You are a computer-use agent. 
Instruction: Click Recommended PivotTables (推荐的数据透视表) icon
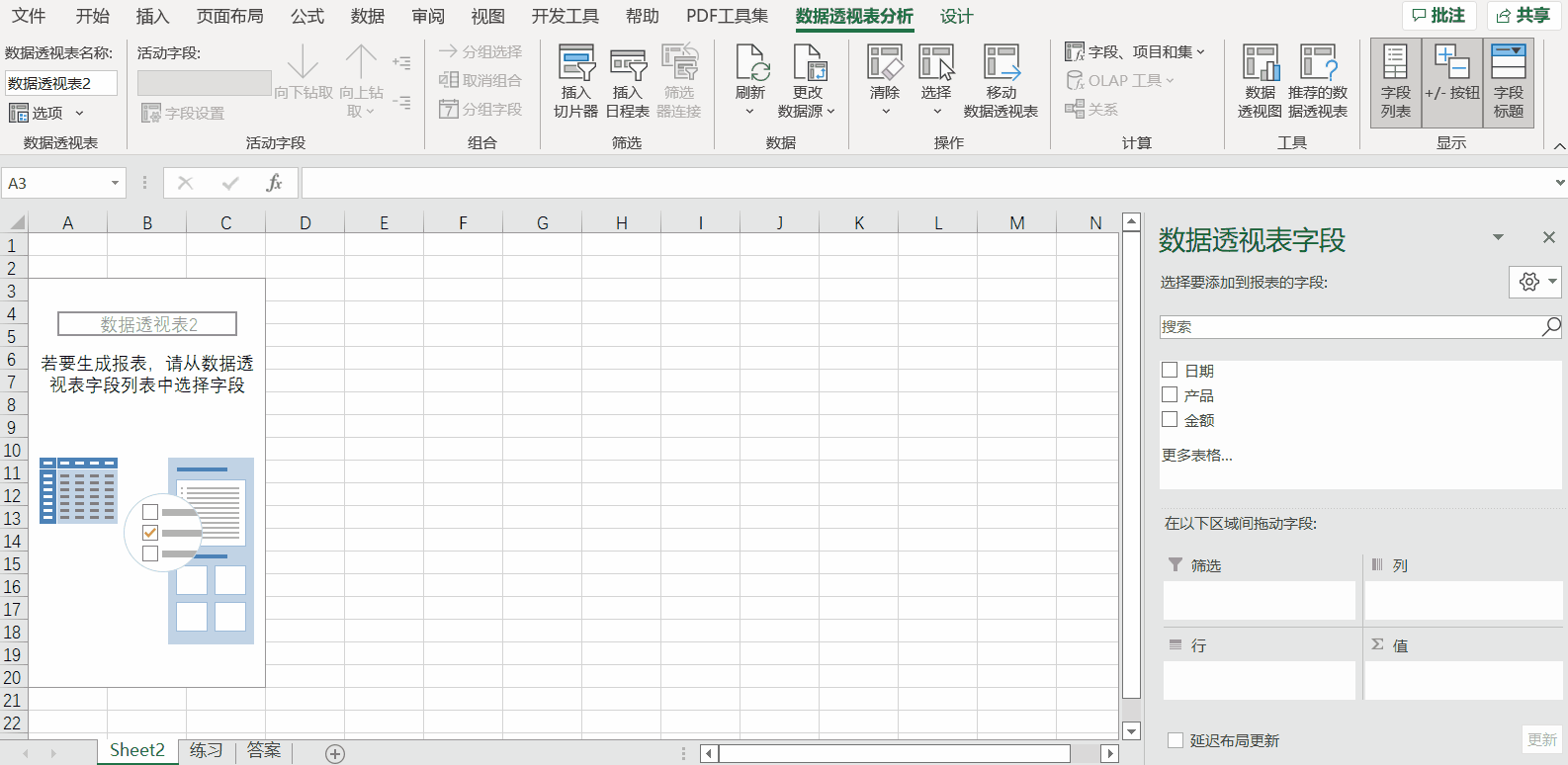(1317, 64)
